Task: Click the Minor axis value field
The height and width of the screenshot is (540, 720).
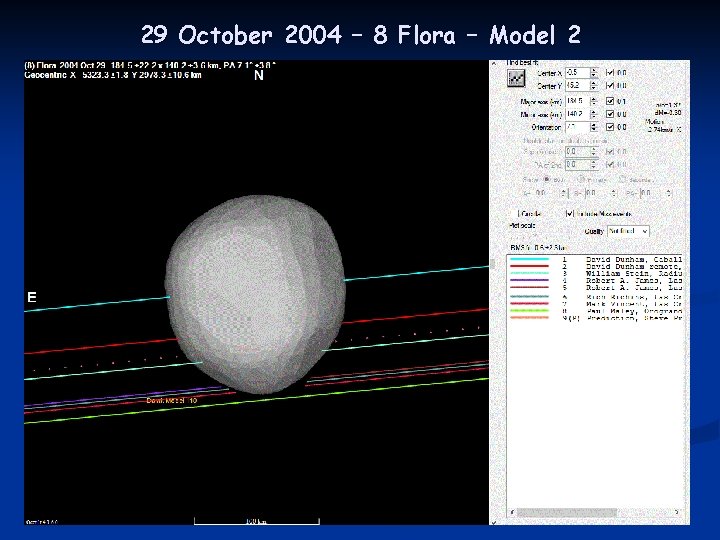Action: click(575, 114)
